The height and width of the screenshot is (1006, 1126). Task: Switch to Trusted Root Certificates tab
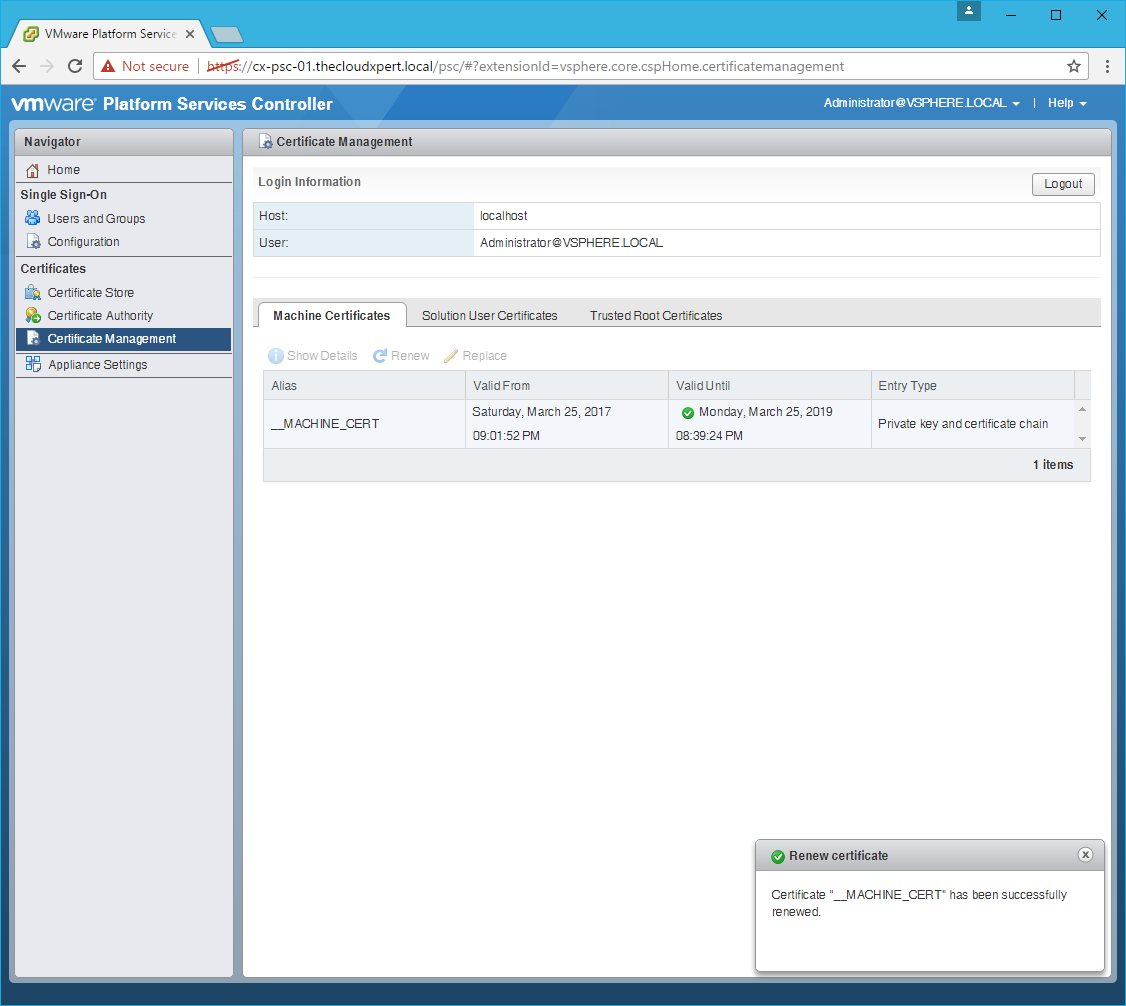(x=655, y=315)
